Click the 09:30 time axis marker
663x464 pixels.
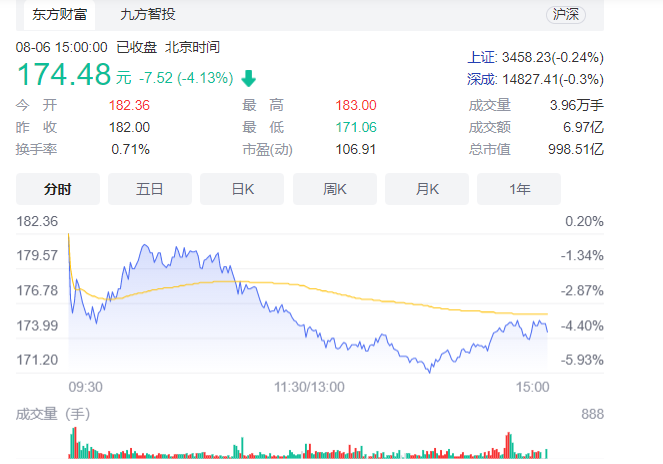(85, 387)
